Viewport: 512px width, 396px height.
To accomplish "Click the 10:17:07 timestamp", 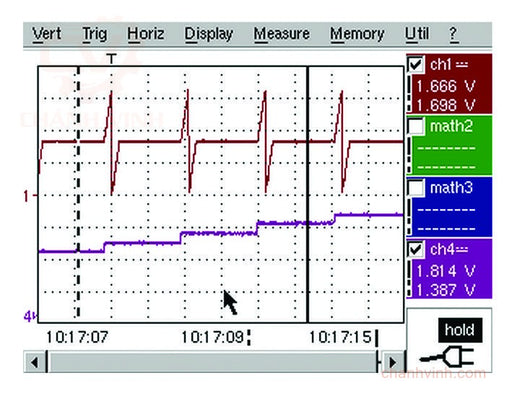I will [77, 337].
